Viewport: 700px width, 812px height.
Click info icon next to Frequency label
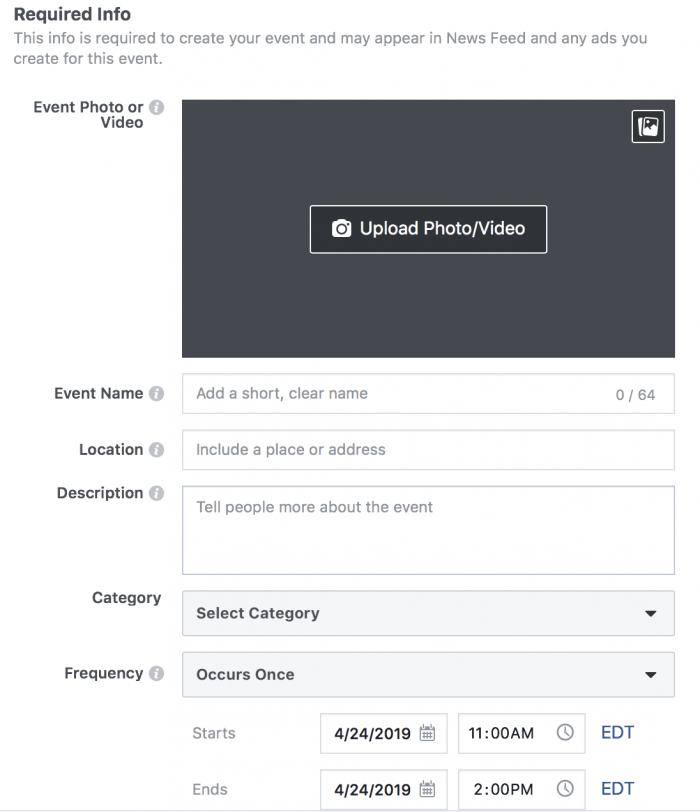point(156,673)
